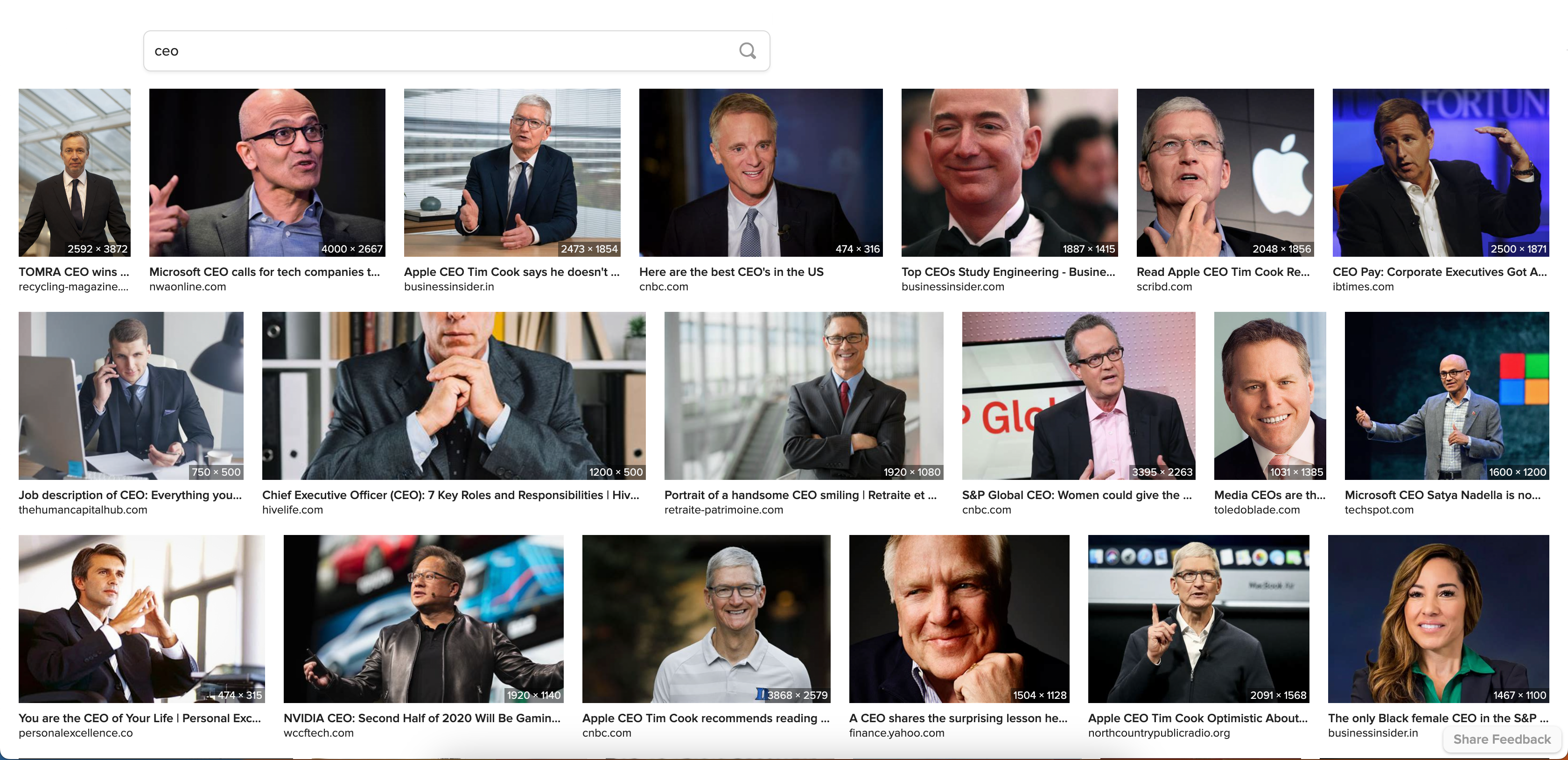
Task: Open the techspot.com Satya Nadella thumbnail
Action: (x=1447, y=396)
